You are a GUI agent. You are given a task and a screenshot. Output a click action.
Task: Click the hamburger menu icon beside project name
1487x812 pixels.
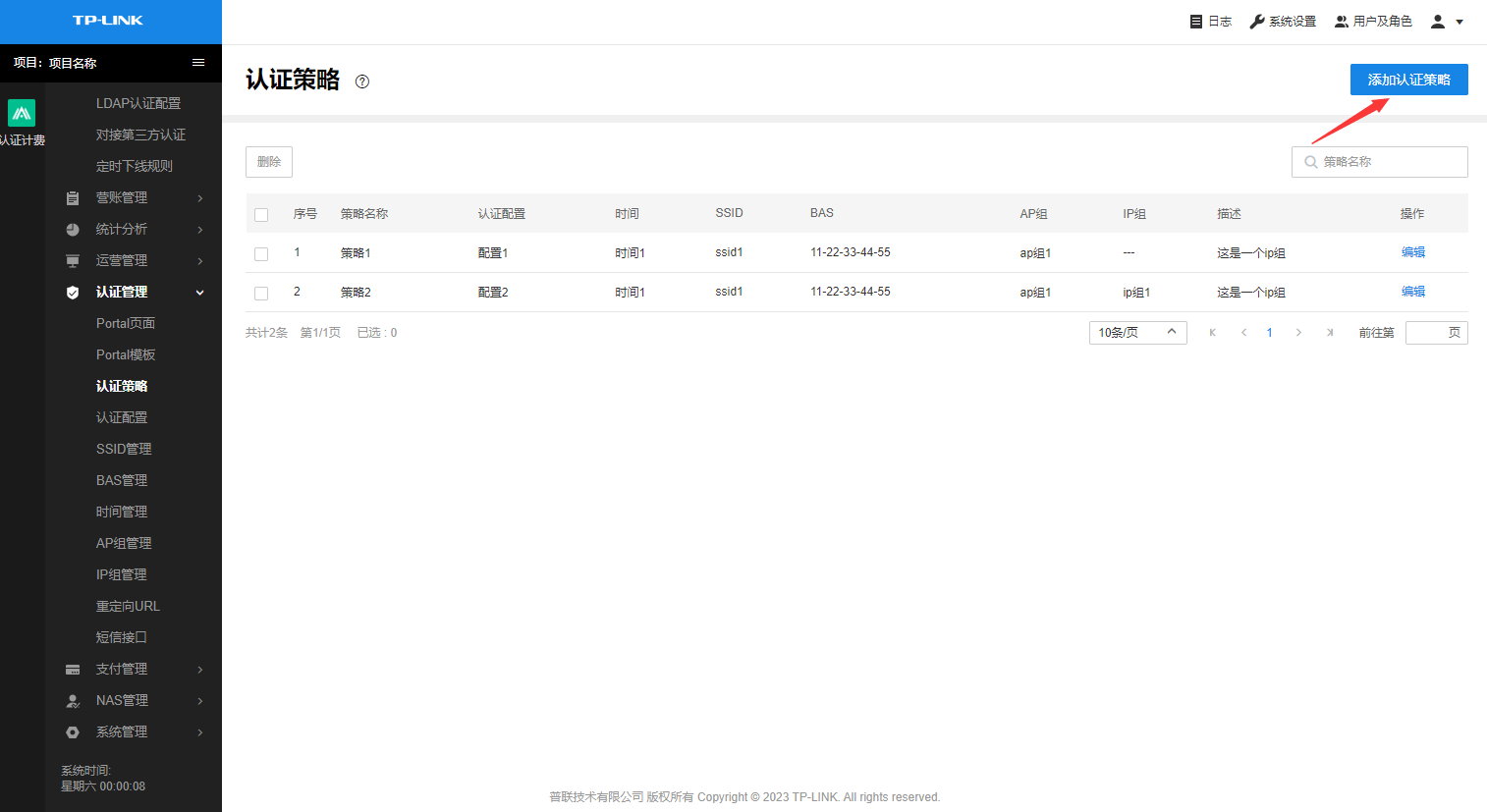(x=198, y=63)
